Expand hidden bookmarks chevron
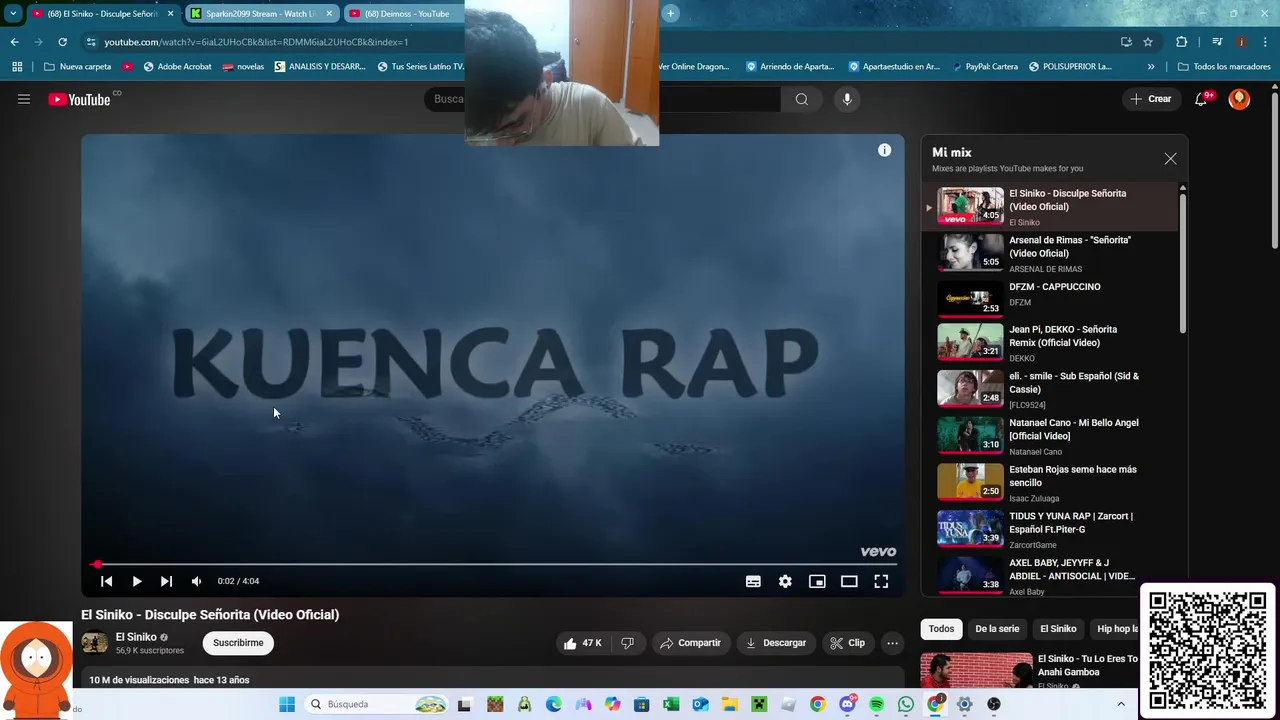 1151,67
